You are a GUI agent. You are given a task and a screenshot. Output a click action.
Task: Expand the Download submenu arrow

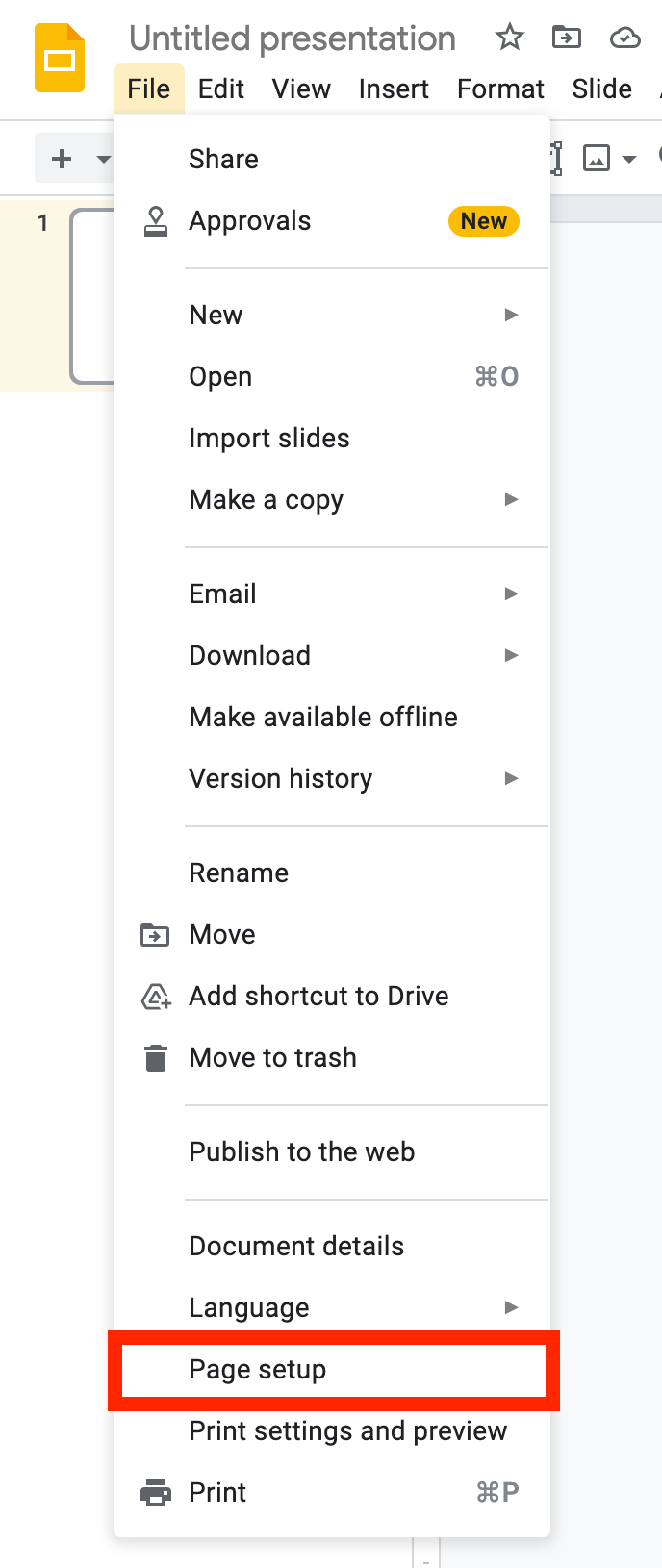click(511, 656)
